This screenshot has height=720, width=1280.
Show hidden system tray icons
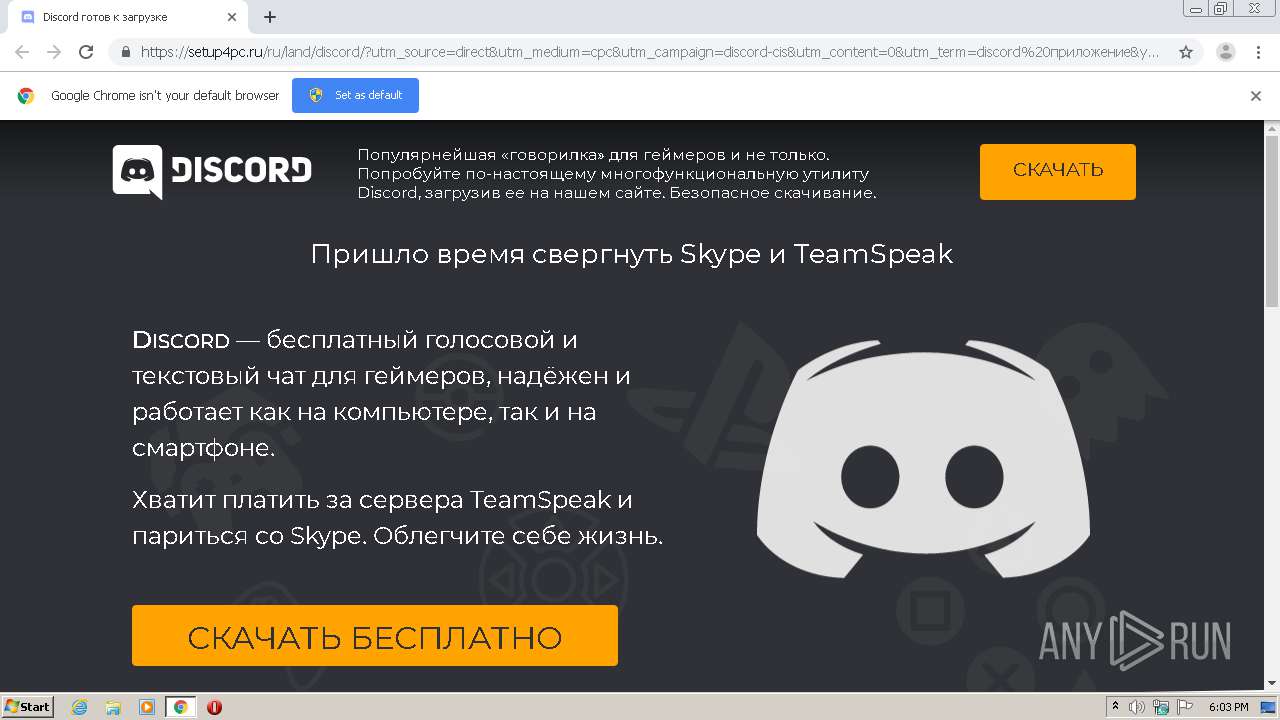click(x=1116, y=707)
